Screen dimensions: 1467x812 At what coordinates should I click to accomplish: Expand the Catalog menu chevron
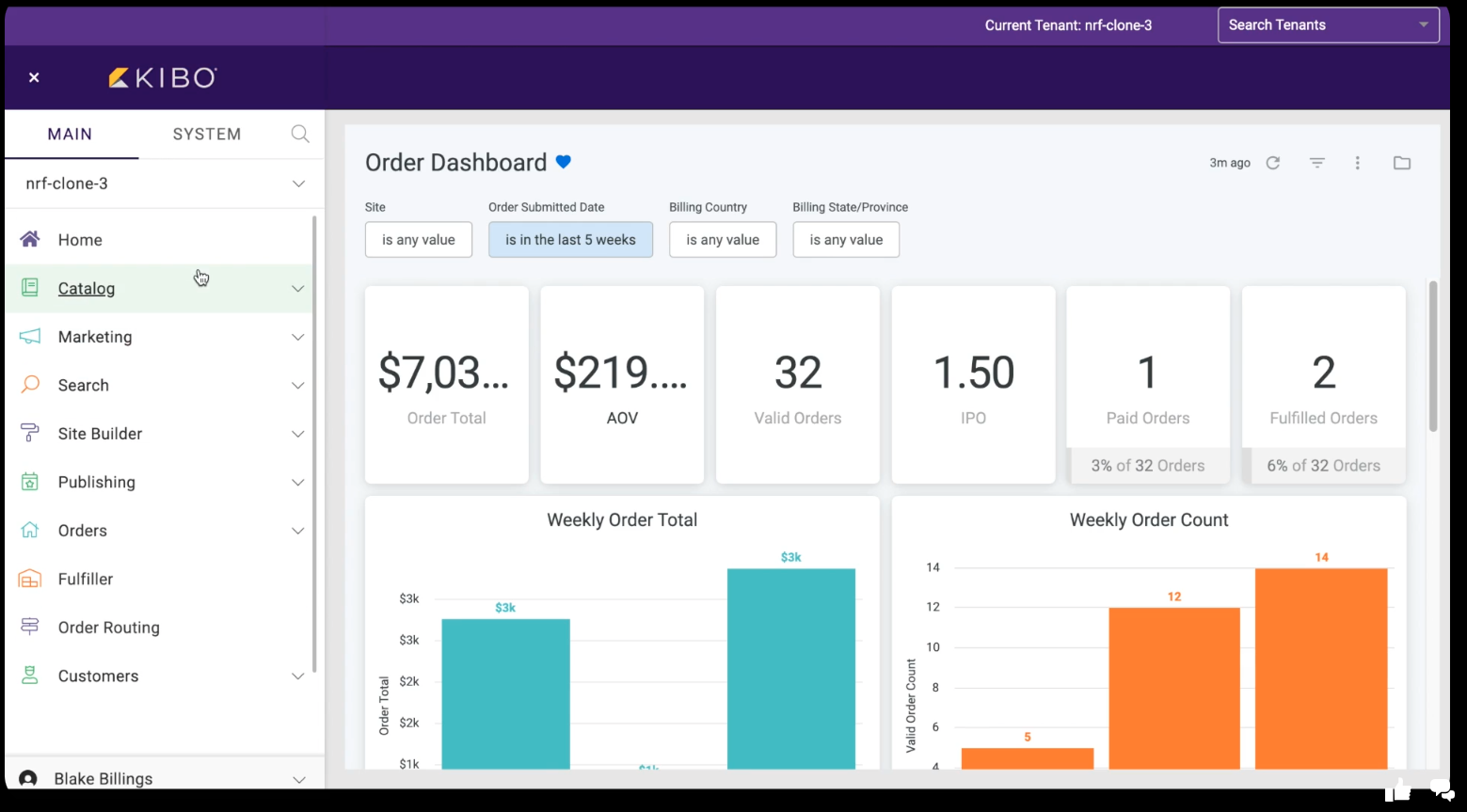[x=298, y=289]
